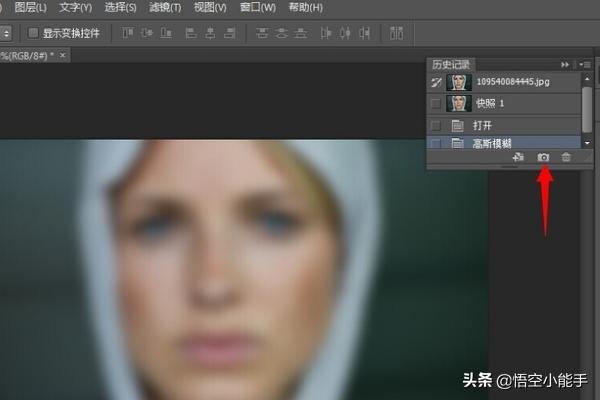Create new document from current state icon
Image resolution: width=600 pixels, height=400 pixels.
tap(518, 158)
